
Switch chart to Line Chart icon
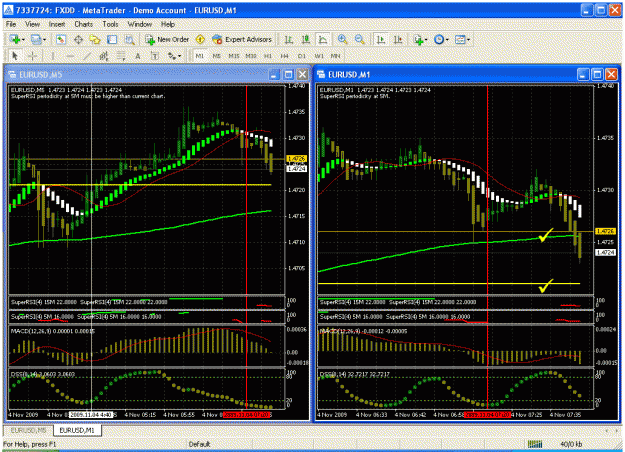[322, 39]
